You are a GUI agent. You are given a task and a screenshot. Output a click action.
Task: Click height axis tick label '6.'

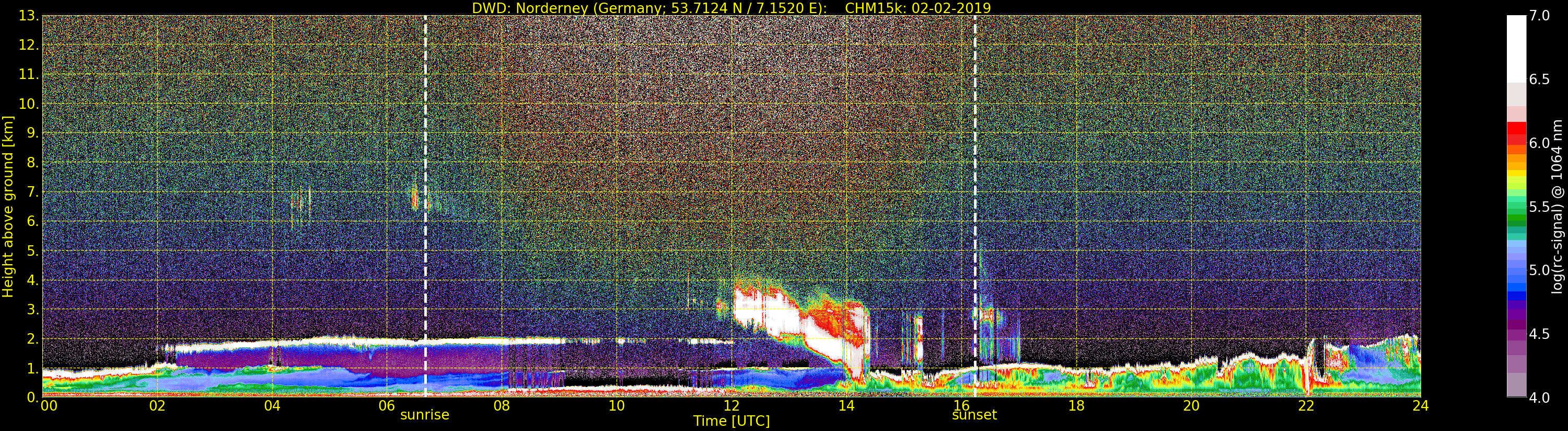tap(33, 222)
